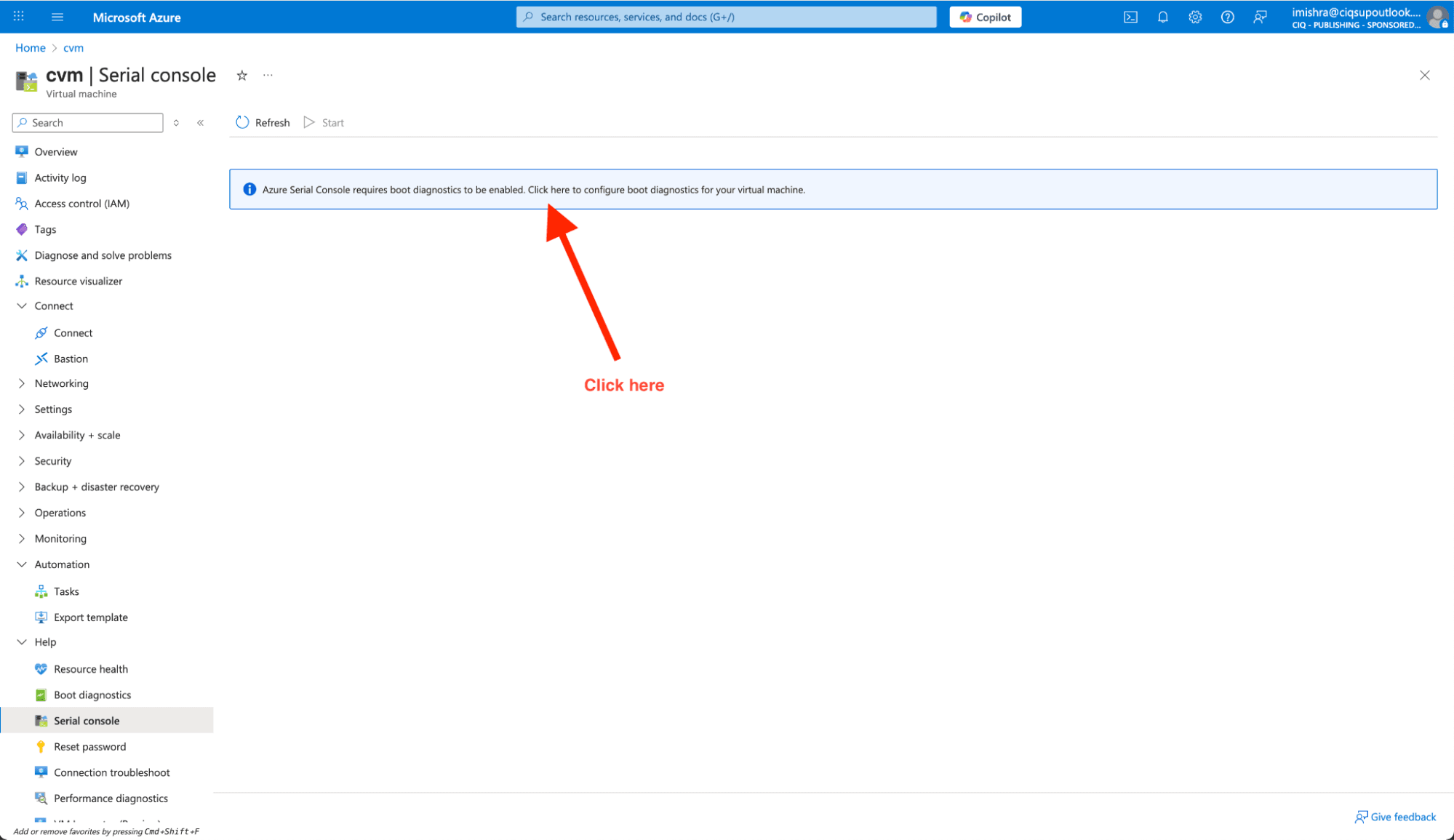Select Bastion under Connect

pyautogui.click(x=71, y=359)
